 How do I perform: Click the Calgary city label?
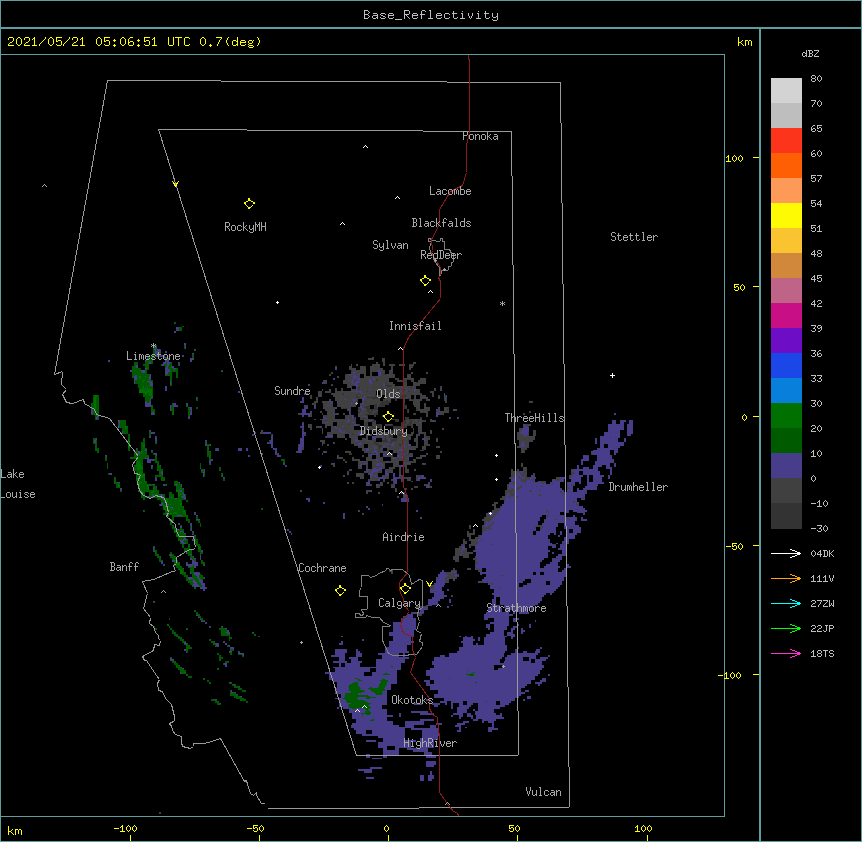(399, 603)
